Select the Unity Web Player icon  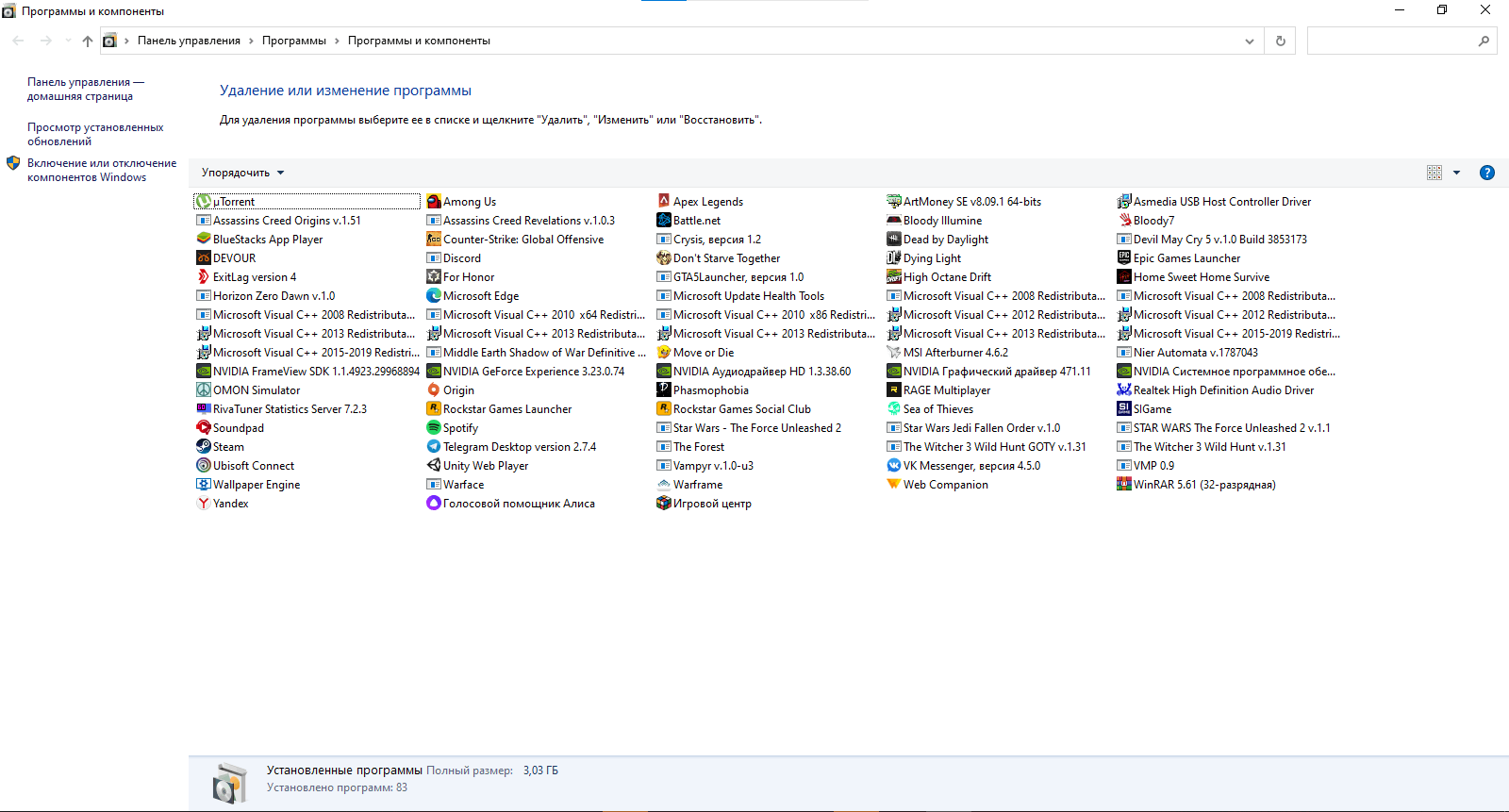434,466
